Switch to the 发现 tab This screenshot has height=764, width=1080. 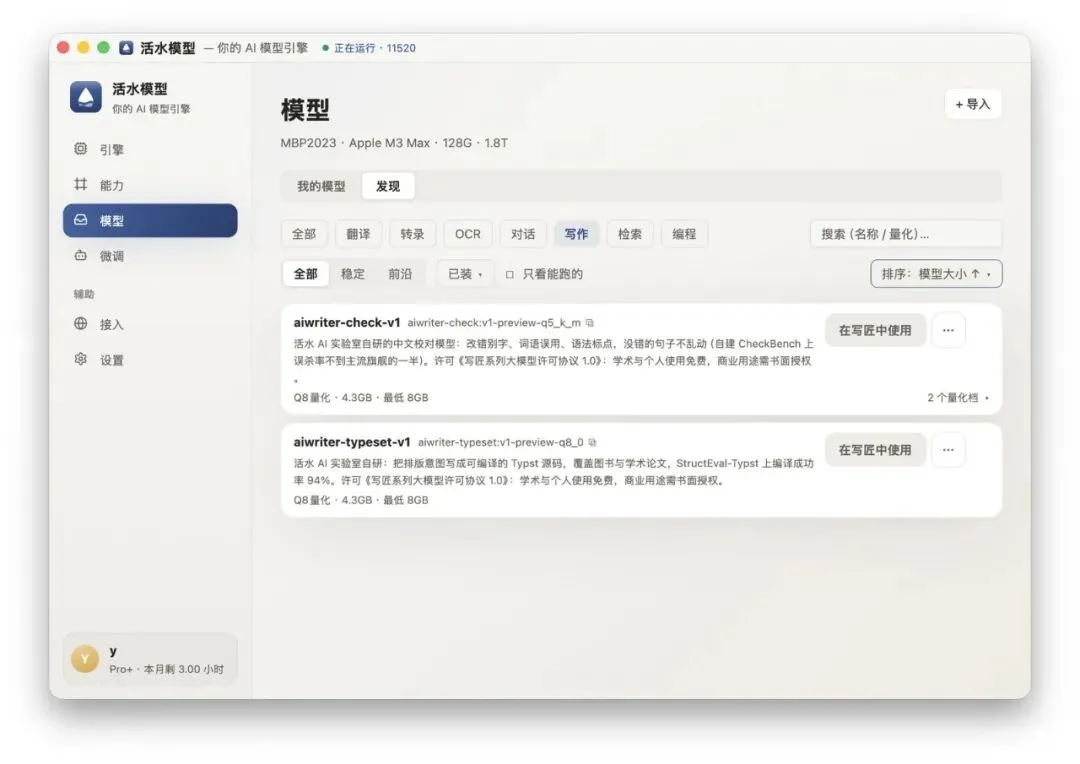pyautogui.click(x=388, y=186)
